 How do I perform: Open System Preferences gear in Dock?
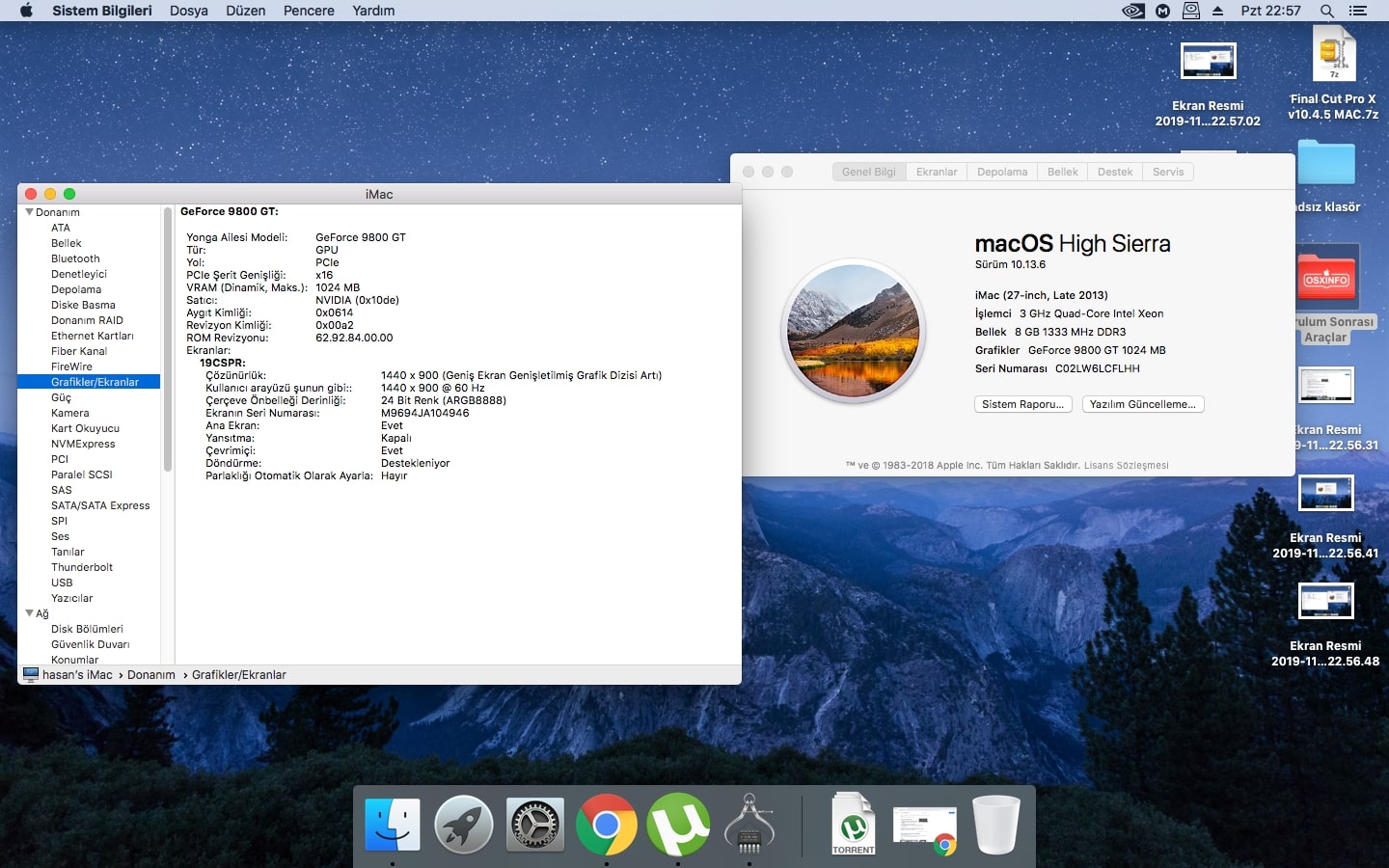coord(535,826)
